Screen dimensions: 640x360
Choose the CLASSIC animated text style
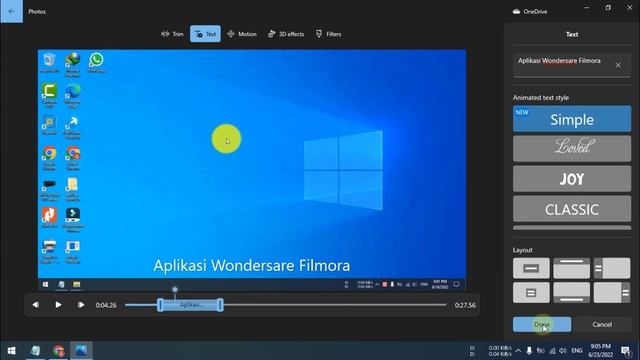click(572, 209)
